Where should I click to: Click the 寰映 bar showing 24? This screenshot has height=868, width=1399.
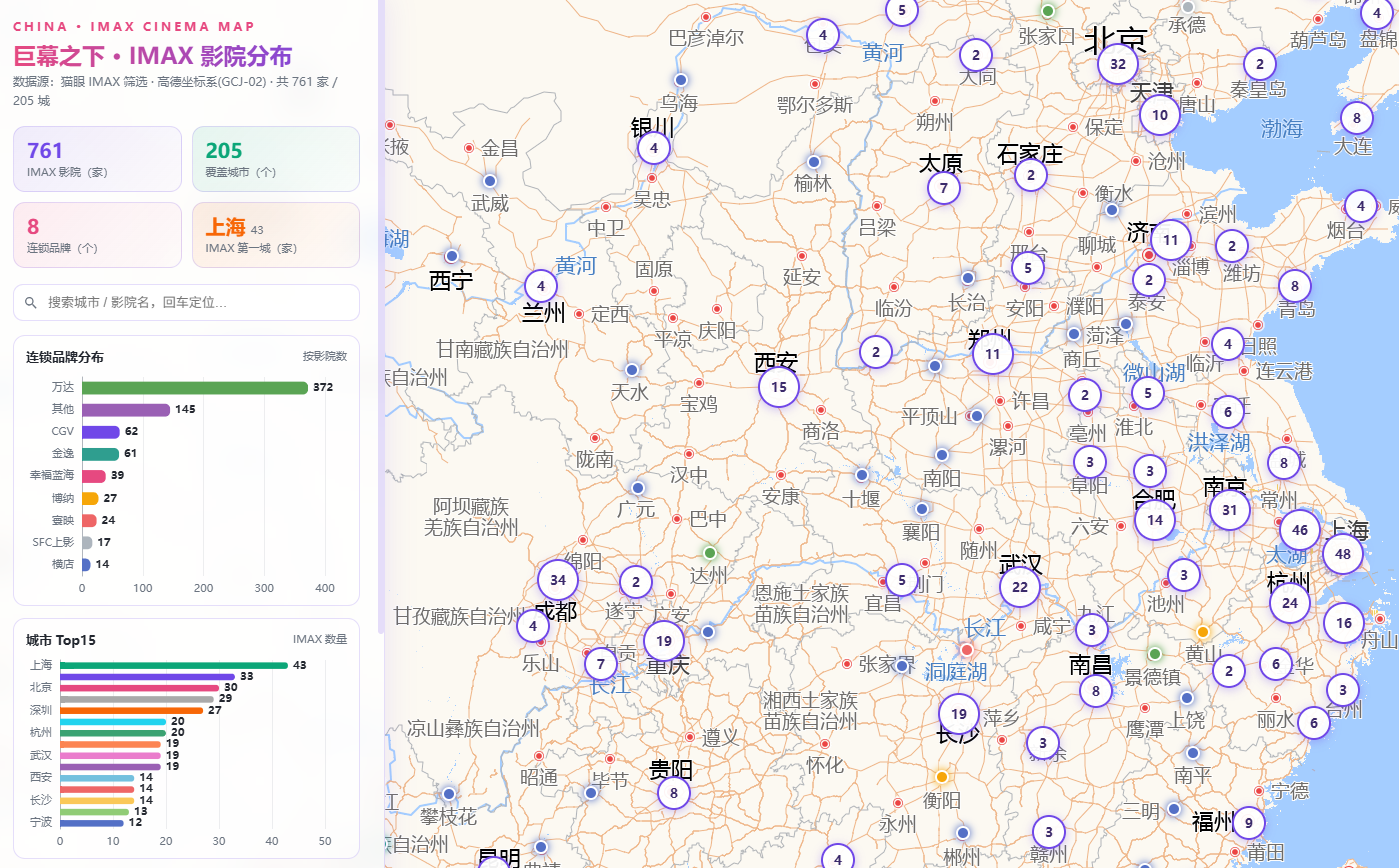89,520
